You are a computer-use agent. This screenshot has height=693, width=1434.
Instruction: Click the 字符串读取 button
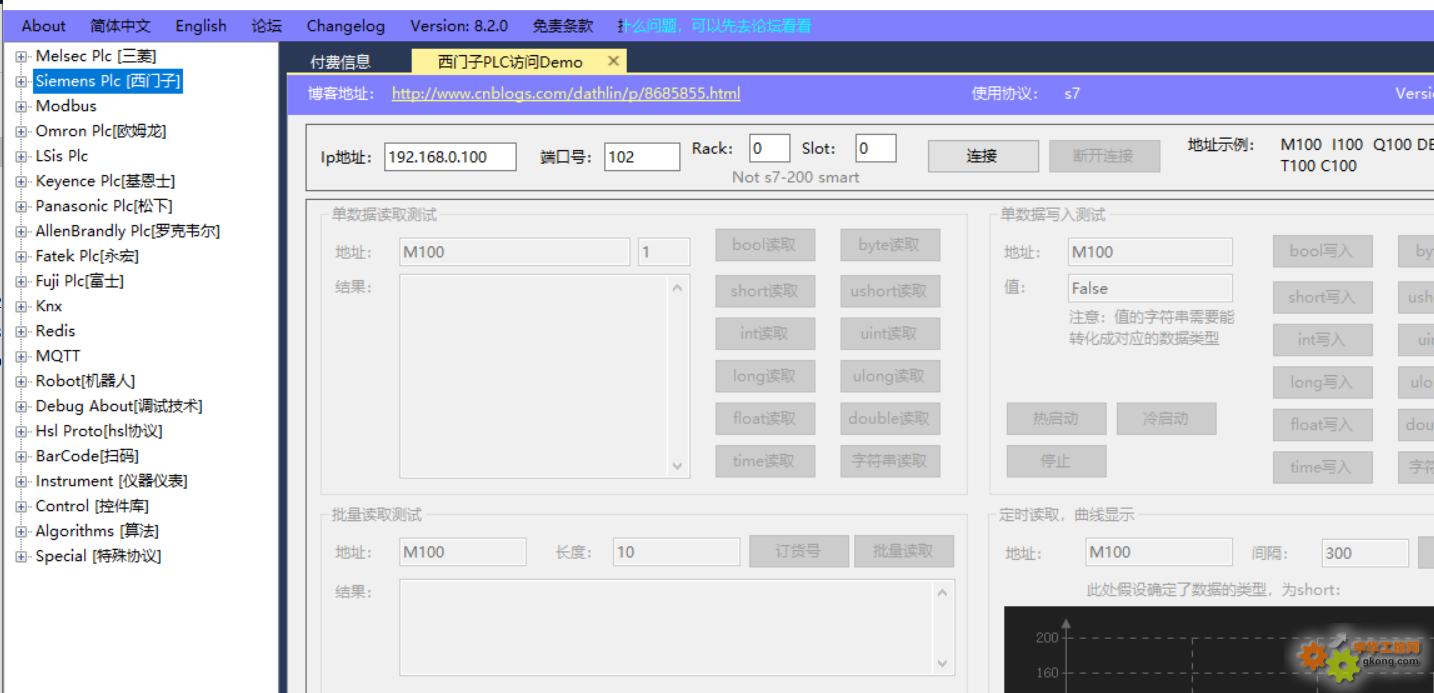890,461
